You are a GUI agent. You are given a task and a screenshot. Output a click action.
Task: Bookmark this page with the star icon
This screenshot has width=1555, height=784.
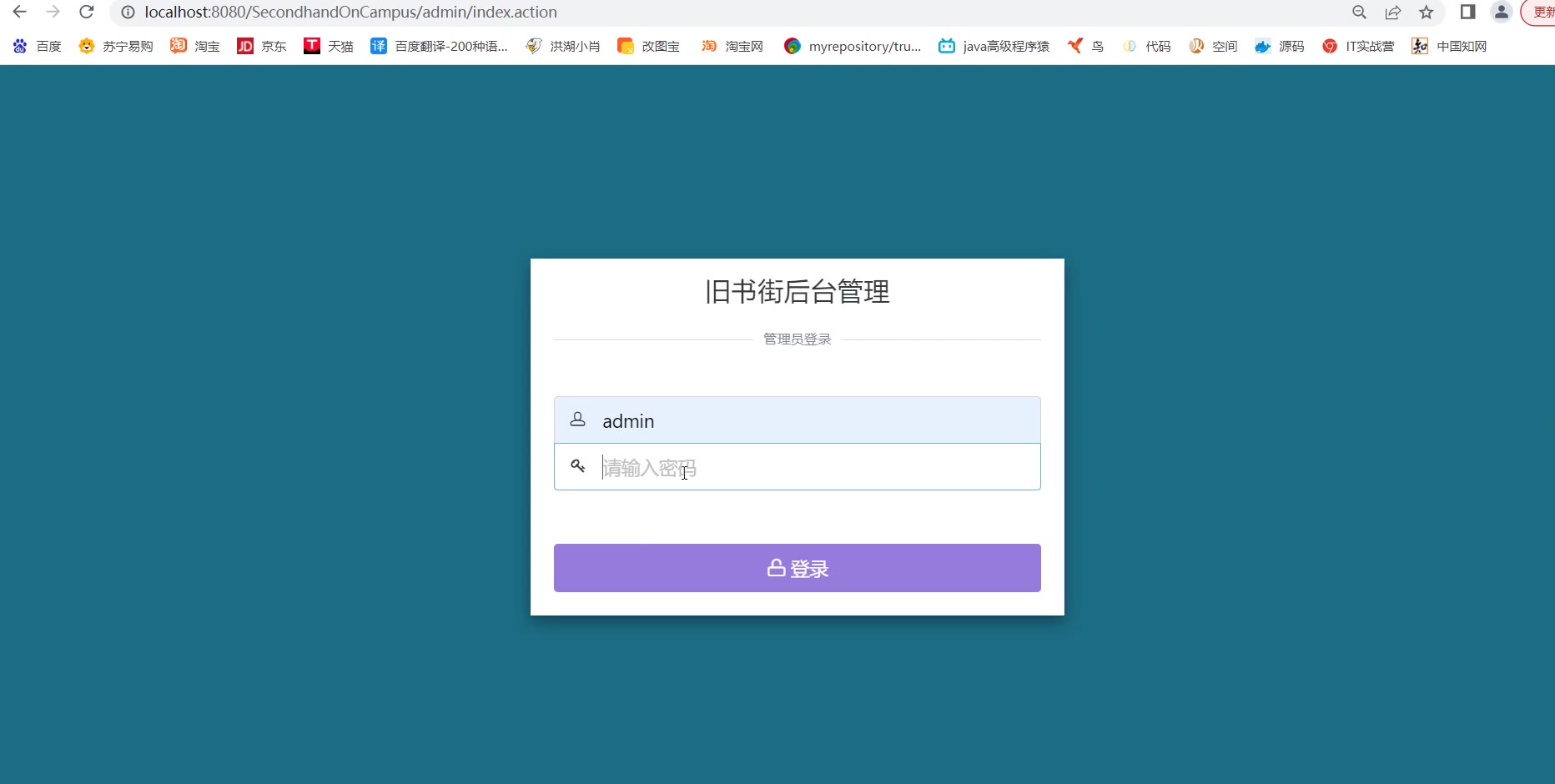pos(1427,13)
